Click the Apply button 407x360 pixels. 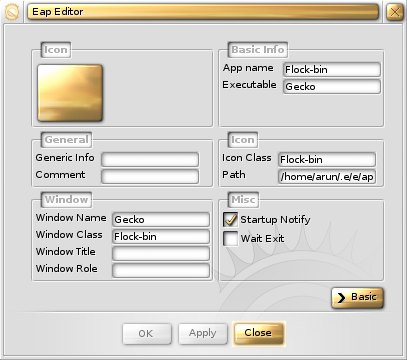click(203, 334)
